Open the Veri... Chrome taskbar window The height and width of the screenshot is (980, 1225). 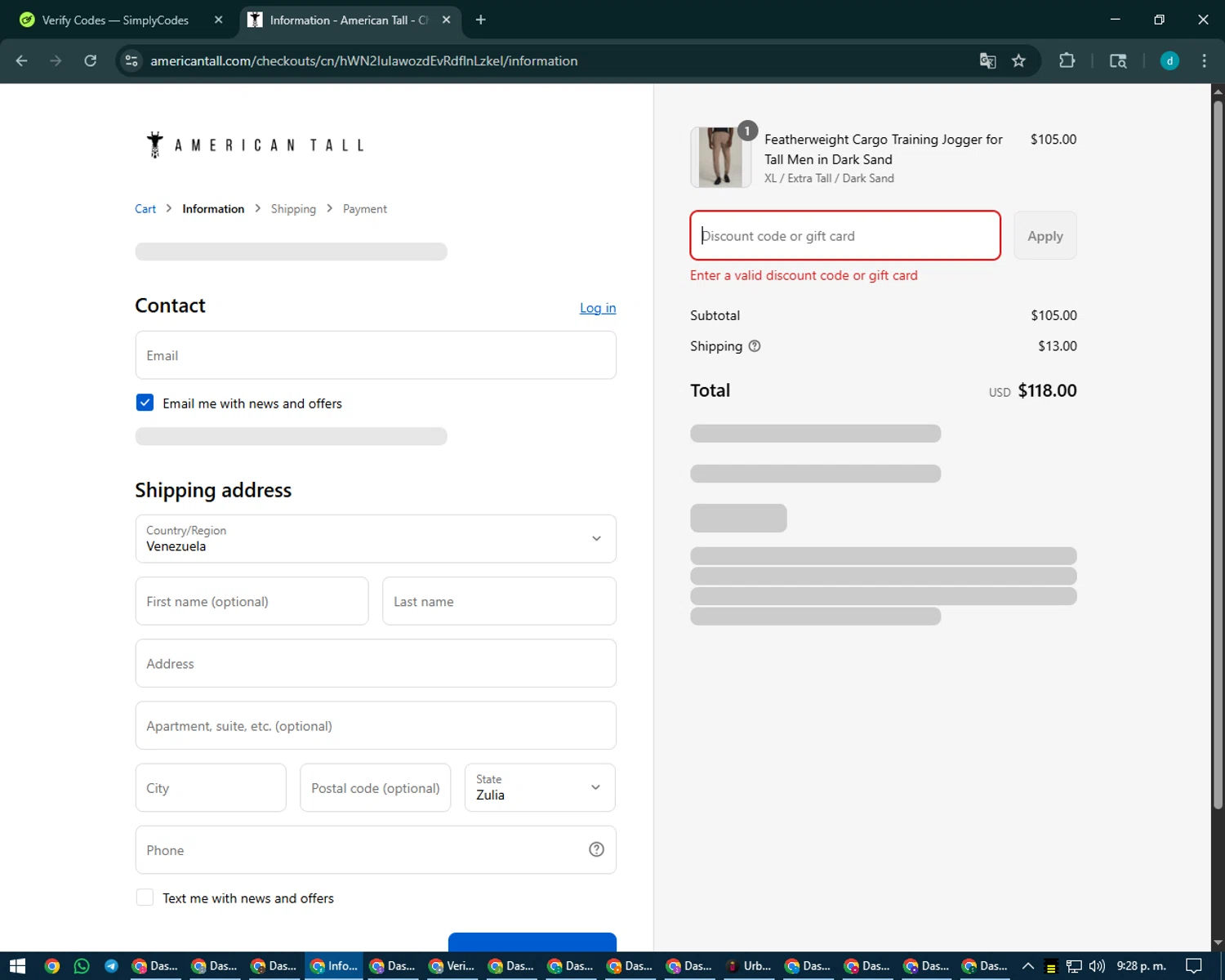tap(453, 966)
